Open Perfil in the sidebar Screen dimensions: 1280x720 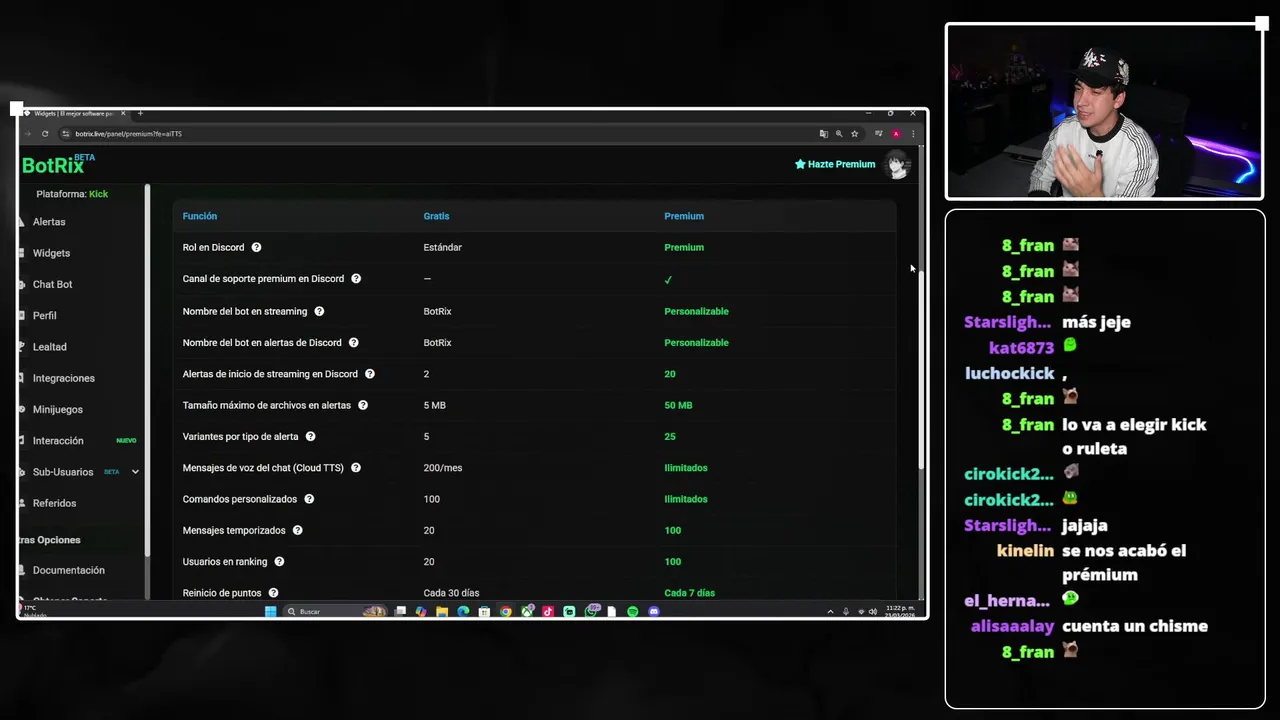click(x=44, y=315)
